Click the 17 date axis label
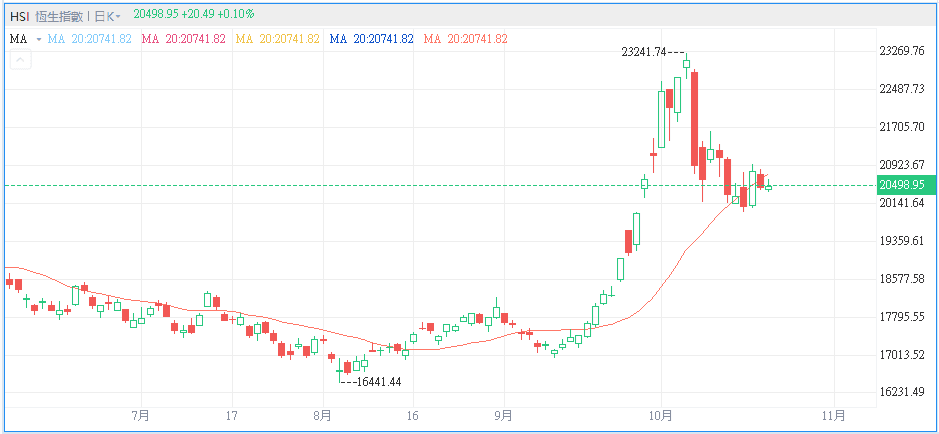Image resolution: width=939 pixels, height=434 pixels. pyautogui.click(x=232, y=414)
